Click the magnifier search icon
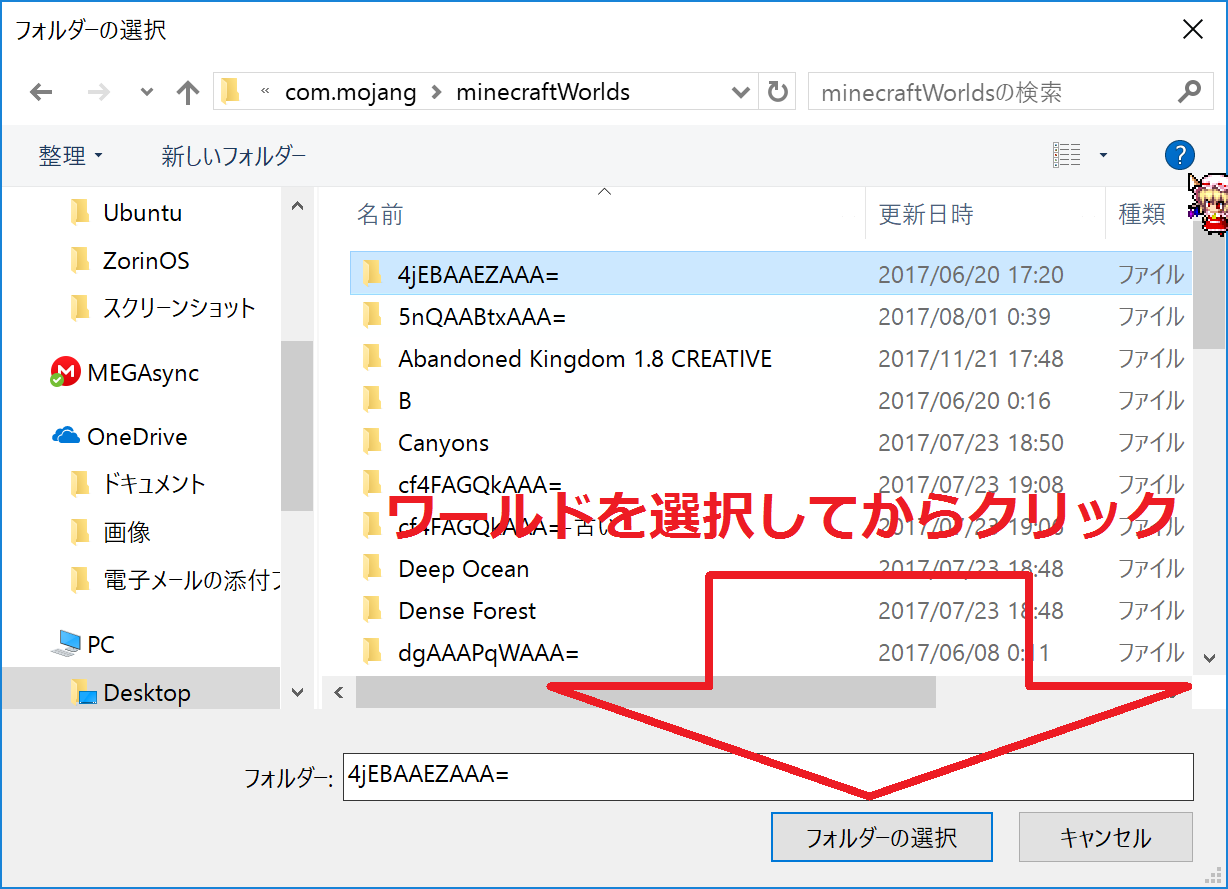This screenshot has height=889, width=1228. click(x=1189, y=92)
